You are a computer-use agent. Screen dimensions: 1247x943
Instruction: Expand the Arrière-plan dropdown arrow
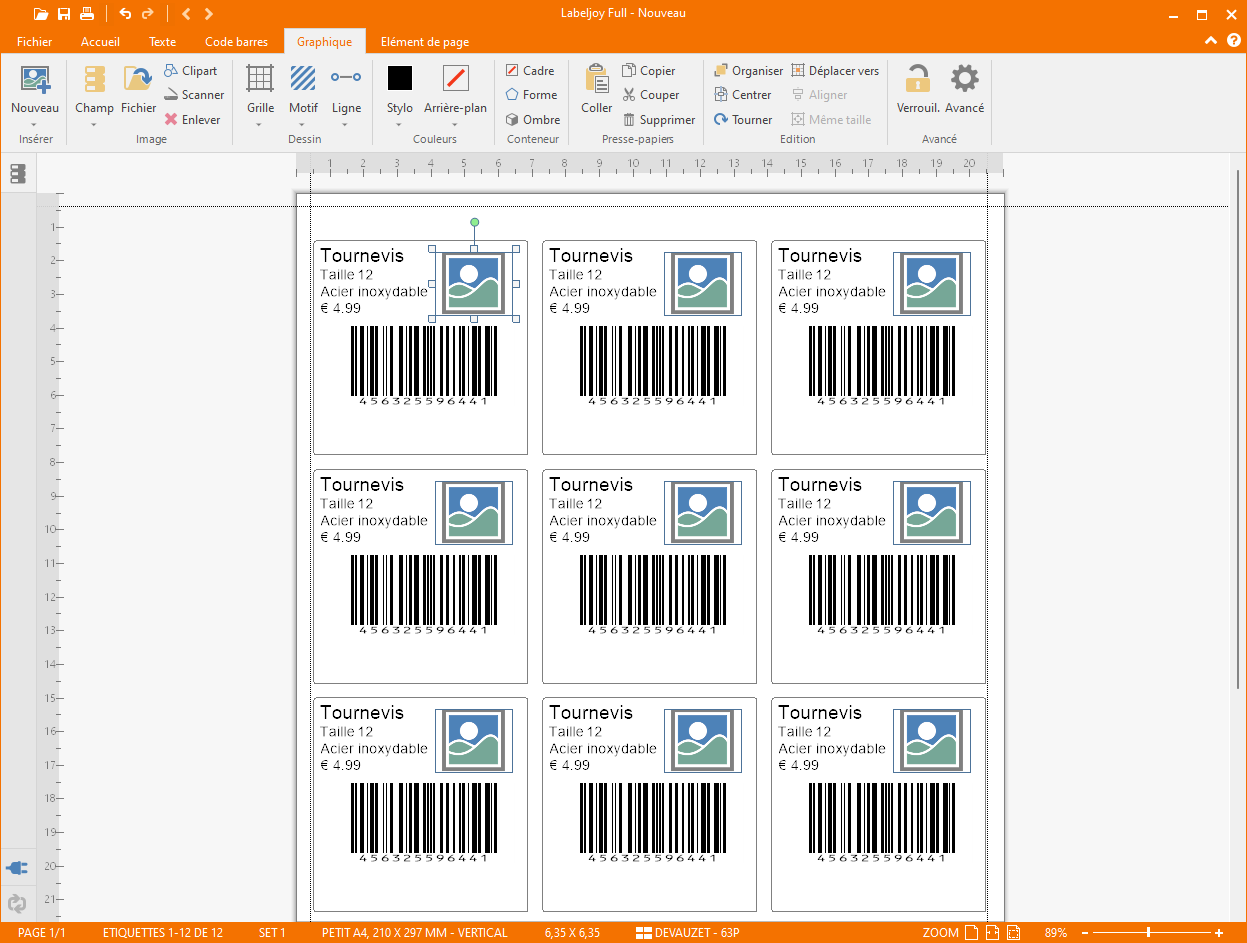pos(455,125)
